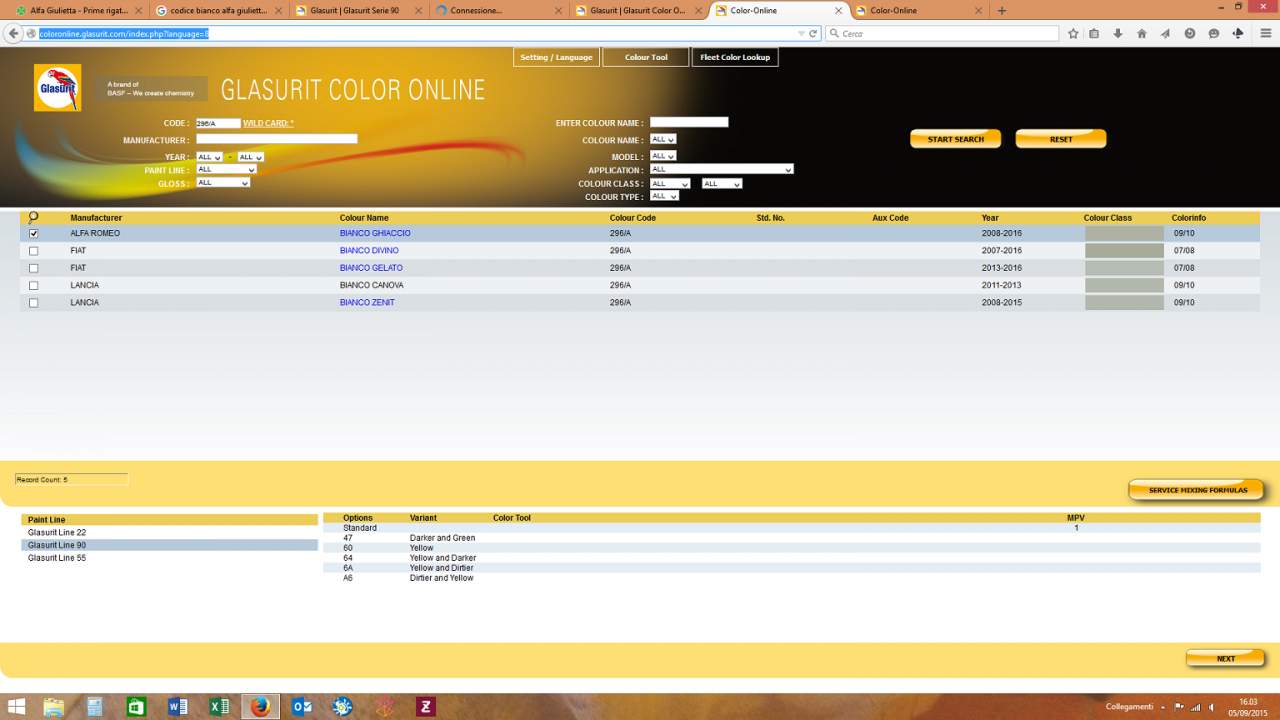
Task: Click the Service Mixing Formulas button
Action: tap(1197, 490)
